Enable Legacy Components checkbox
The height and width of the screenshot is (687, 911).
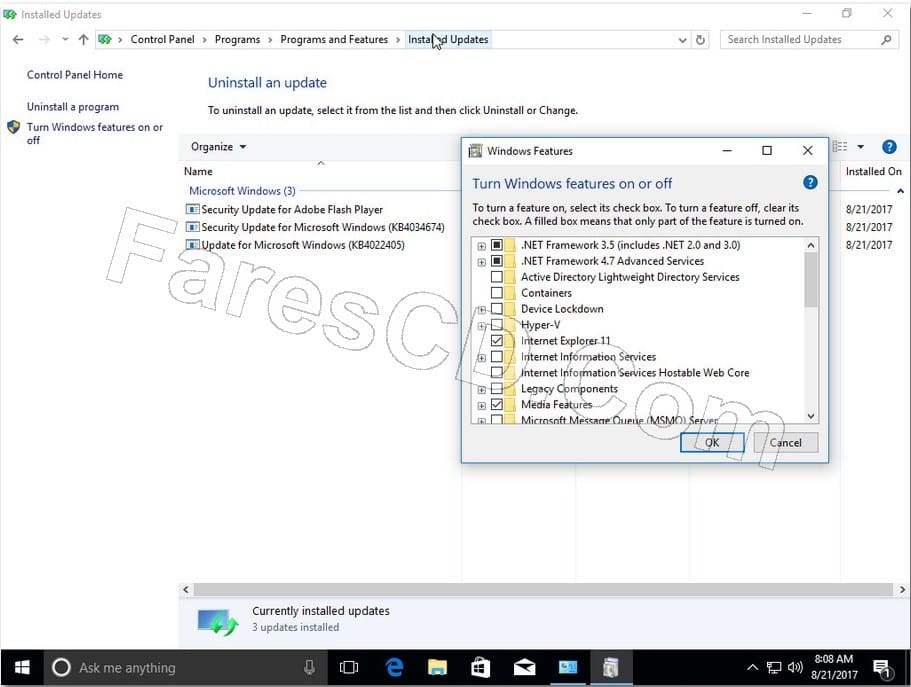click(x=497, y=388)
